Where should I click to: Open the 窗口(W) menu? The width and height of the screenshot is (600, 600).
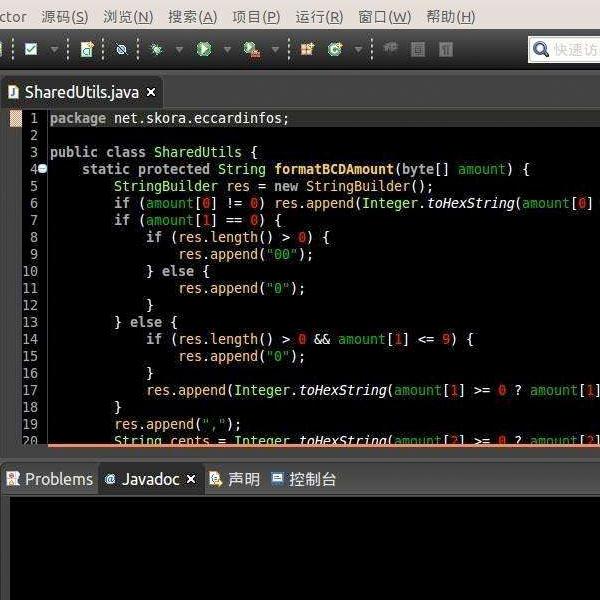pos(385,17)
